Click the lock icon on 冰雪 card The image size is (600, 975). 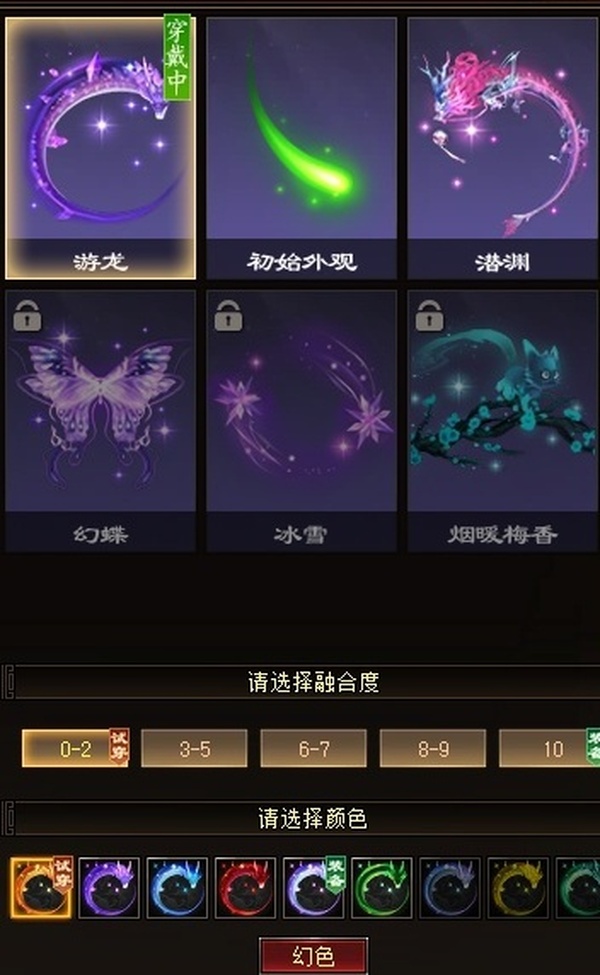click(x=228, y=315)
